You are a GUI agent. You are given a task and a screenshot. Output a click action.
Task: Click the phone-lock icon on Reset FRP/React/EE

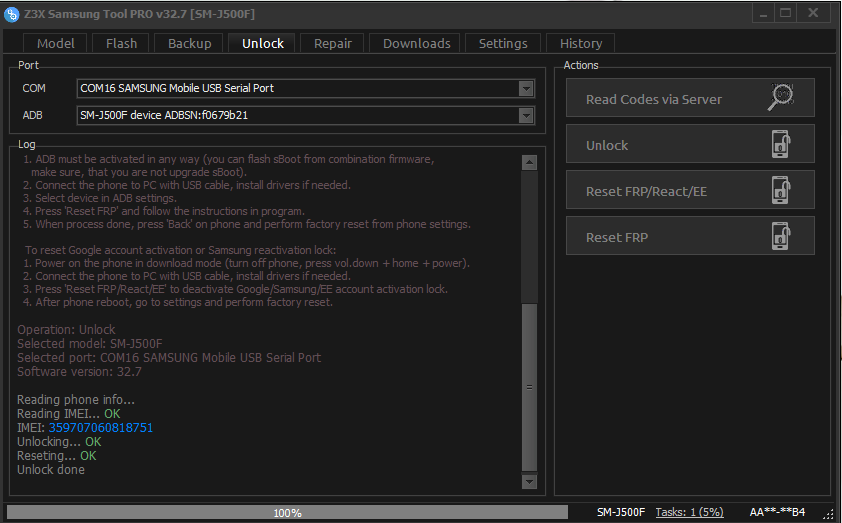click(781, 190)
